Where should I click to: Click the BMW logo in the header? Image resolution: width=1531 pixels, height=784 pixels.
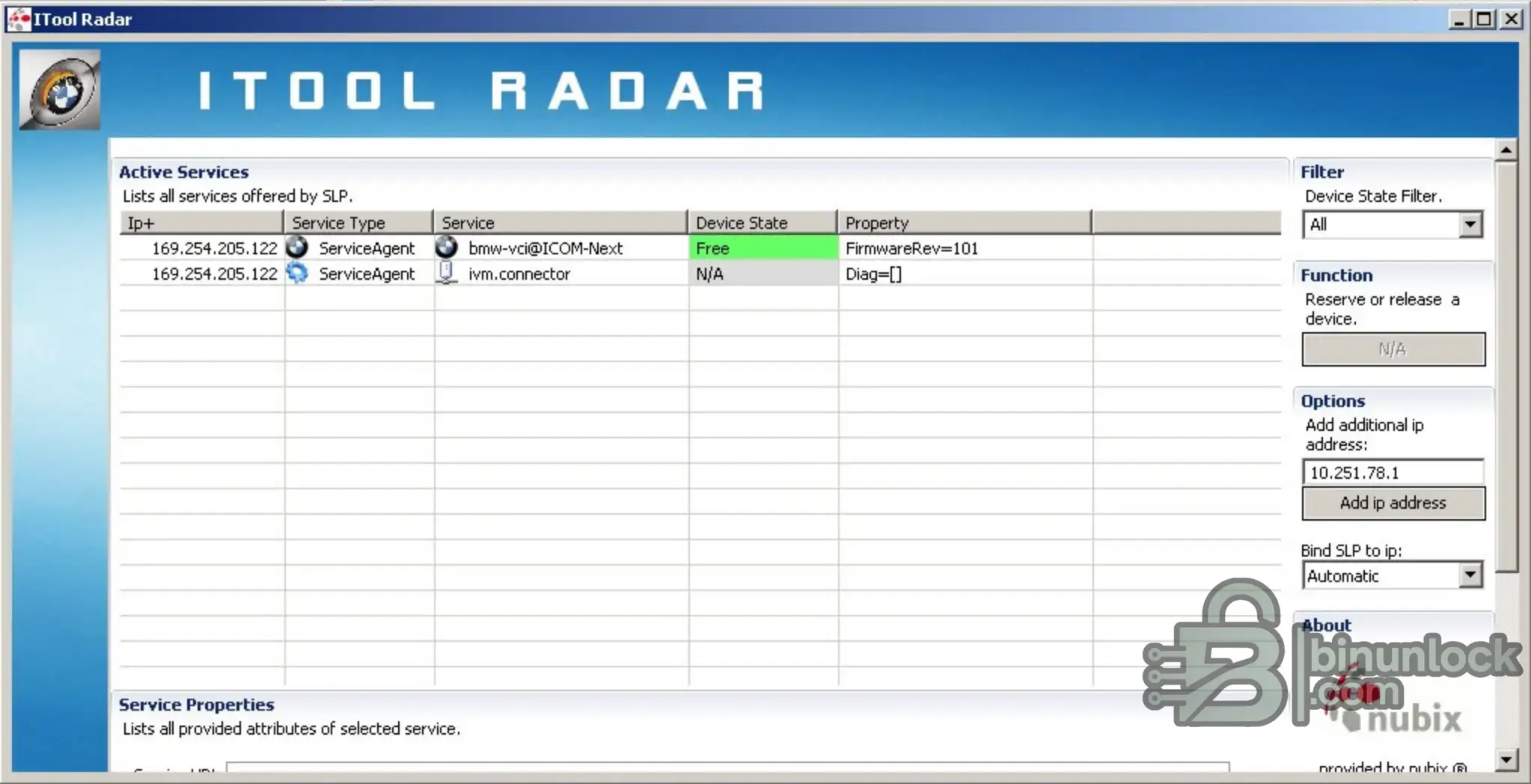[x=60, y=90]
